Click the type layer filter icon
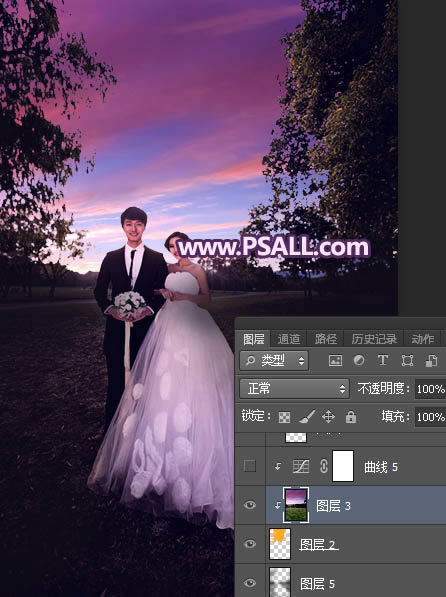 pyautogui.click(x=382, y=360)
